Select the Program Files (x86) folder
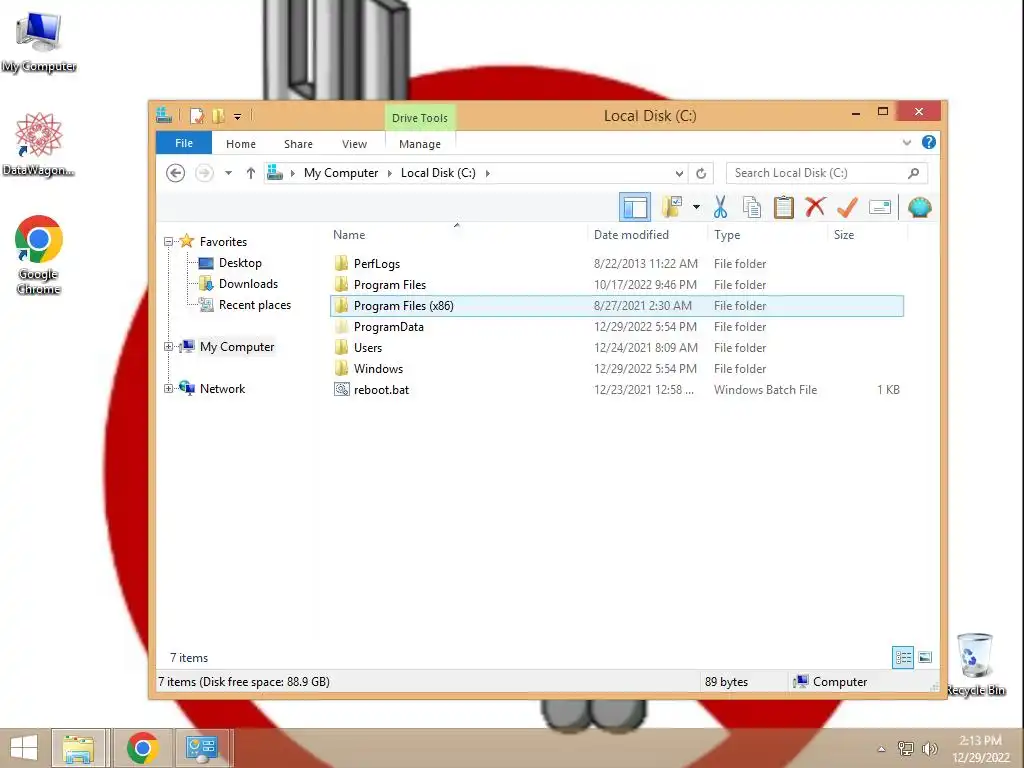The image size is (1024, 768). point(617,306)
